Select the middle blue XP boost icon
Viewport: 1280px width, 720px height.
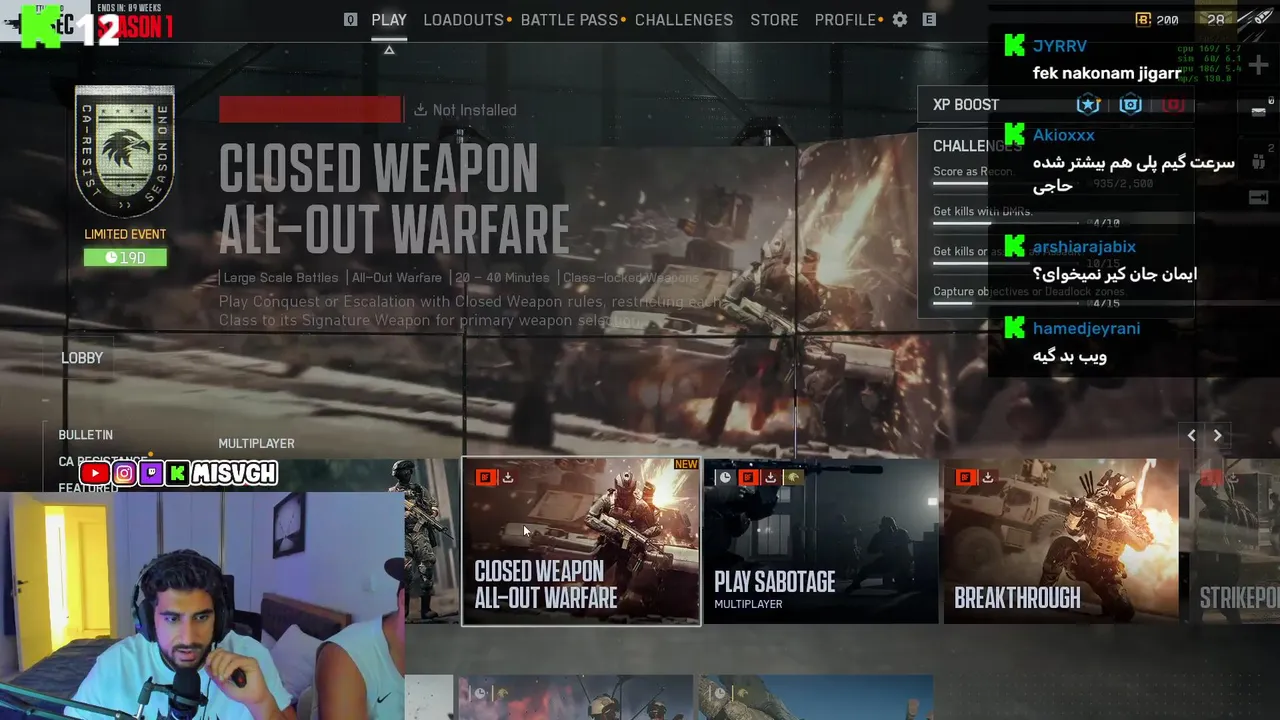tap(1130, 104)
